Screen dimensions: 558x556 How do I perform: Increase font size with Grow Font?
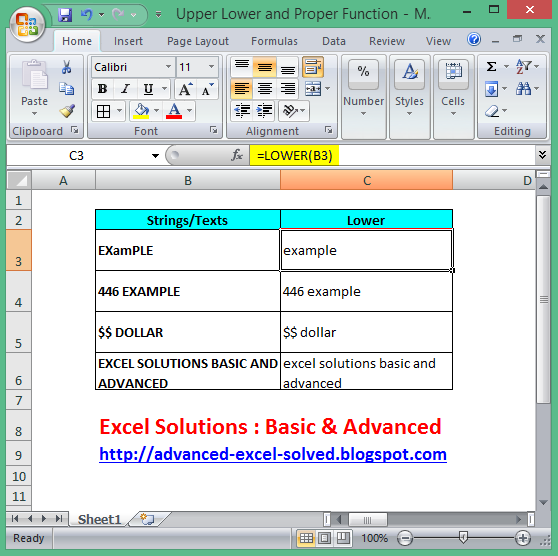pyautogui.click(x=185, y=89)
